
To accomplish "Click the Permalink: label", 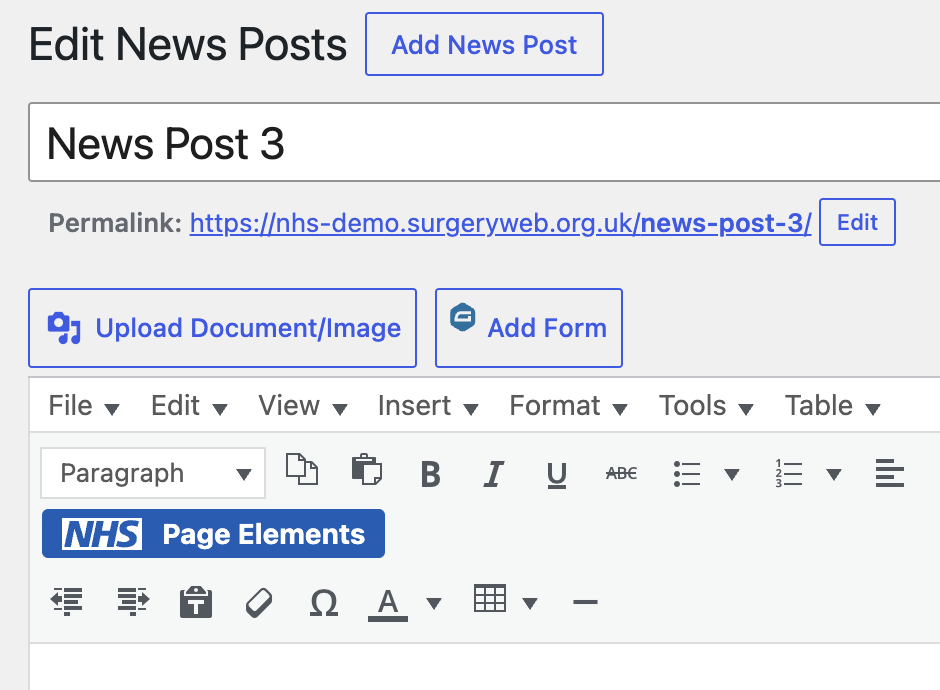I will 115,223.
